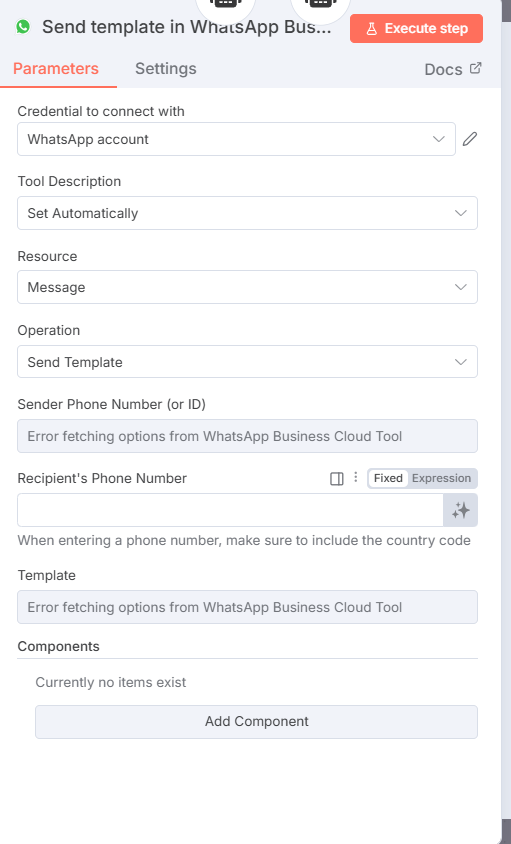
Task: Open the Docs link
Action: 443,69
